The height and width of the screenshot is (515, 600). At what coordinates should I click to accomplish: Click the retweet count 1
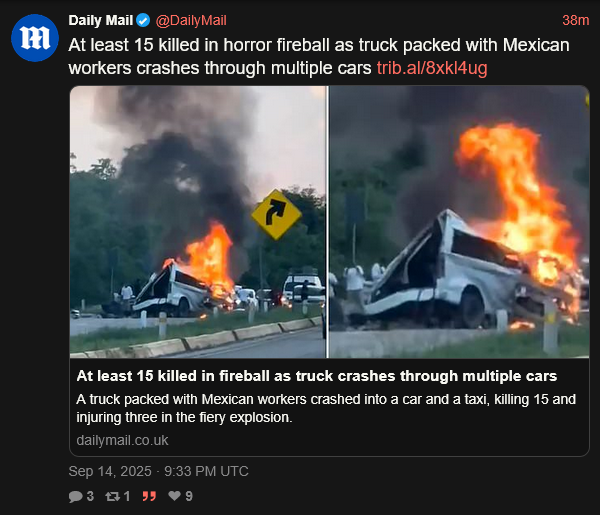(x=127, y=496)
